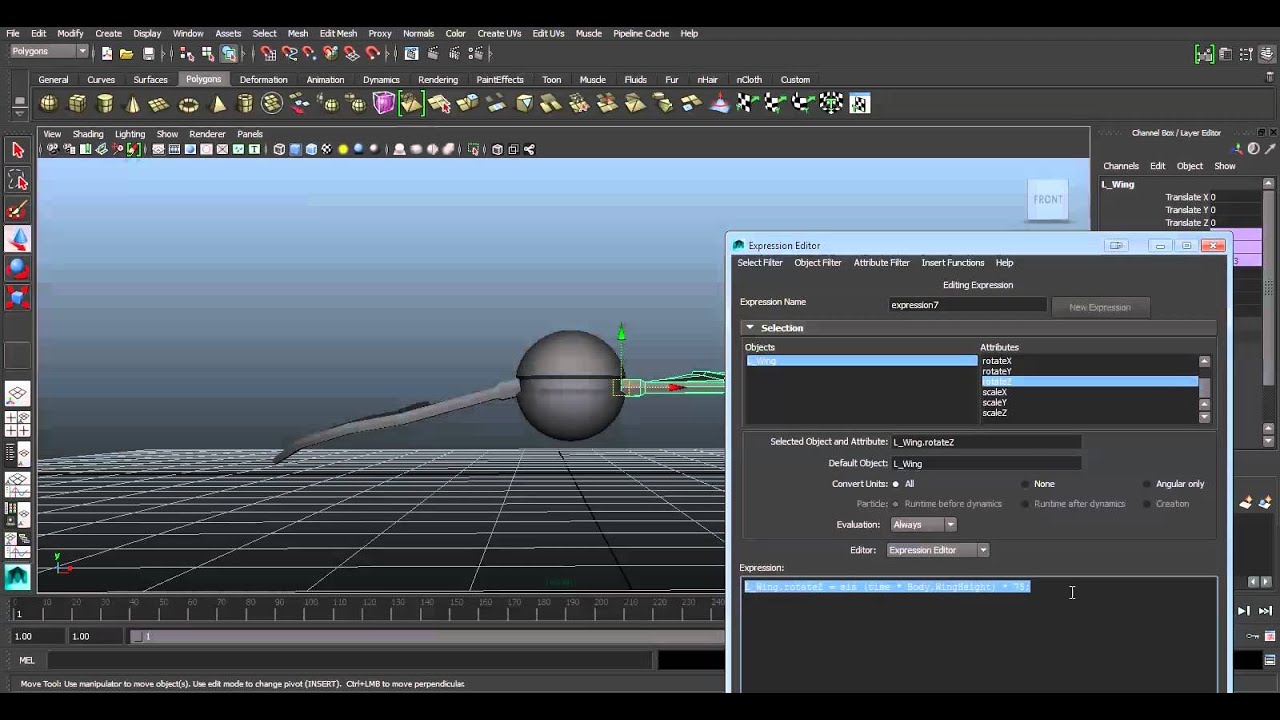Viewport: 1280px width, 720px height.
Task: Open the Create UVs menu
Action: 499,33
